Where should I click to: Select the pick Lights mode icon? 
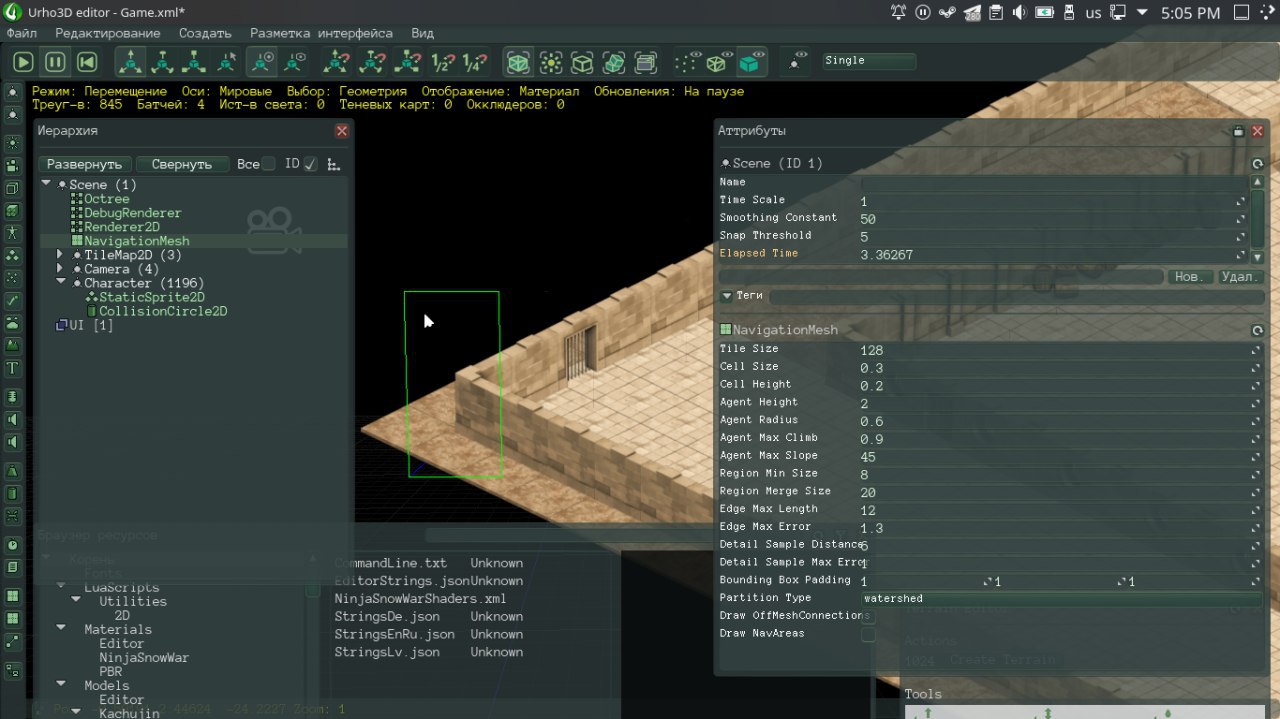coord(550,62)
